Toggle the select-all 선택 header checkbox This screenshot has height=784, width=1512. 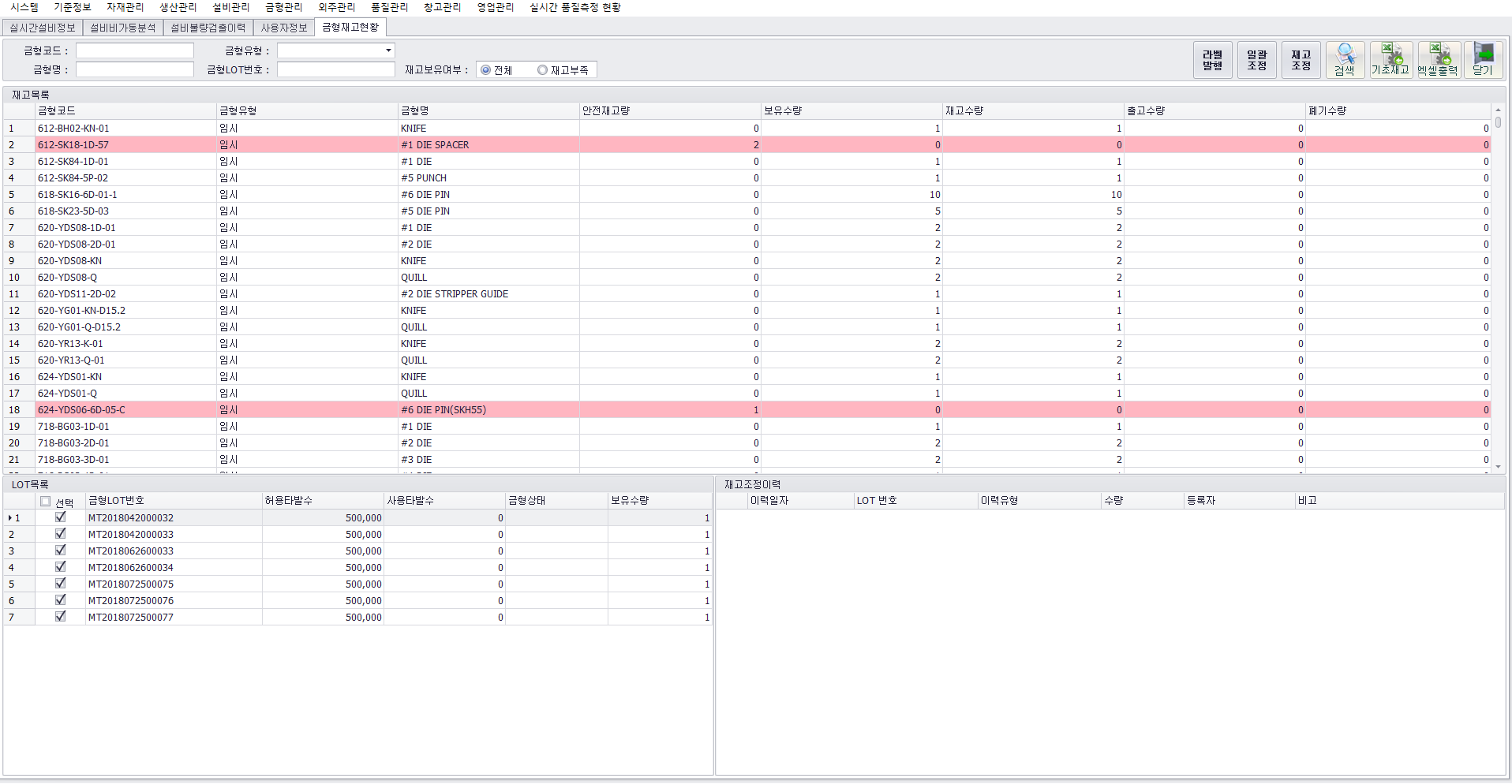click(x=46, y=502)
